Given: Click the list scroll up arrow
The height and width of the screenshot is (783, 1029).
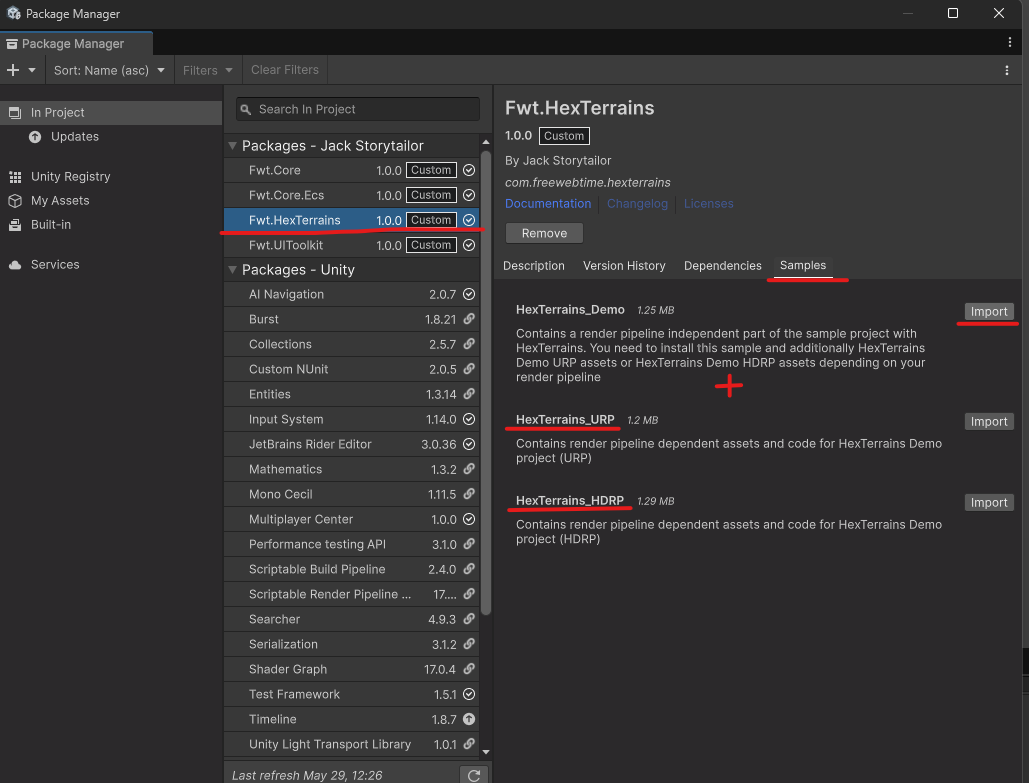Looking at the screenshot, I should pos(486,142).
